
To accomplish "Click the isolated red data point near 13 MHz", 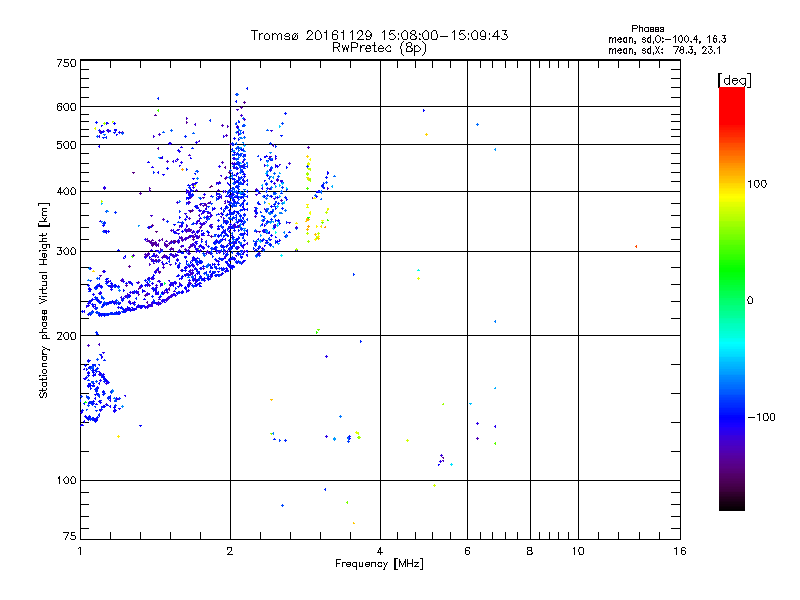I will (636, 246).
